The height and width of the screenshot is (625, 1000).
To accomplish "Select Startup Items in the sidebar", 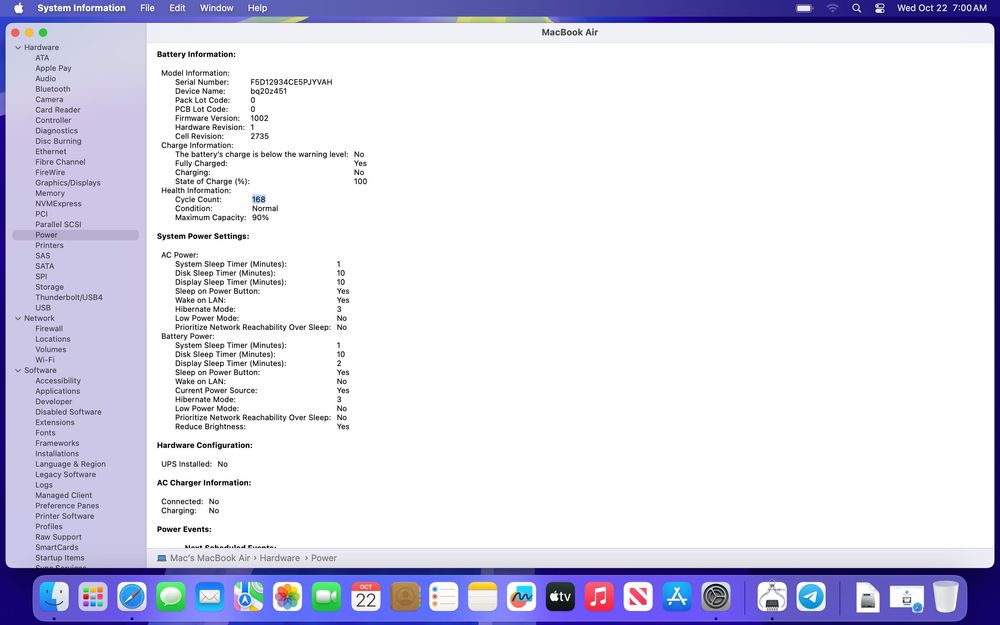I will point(60,558).
